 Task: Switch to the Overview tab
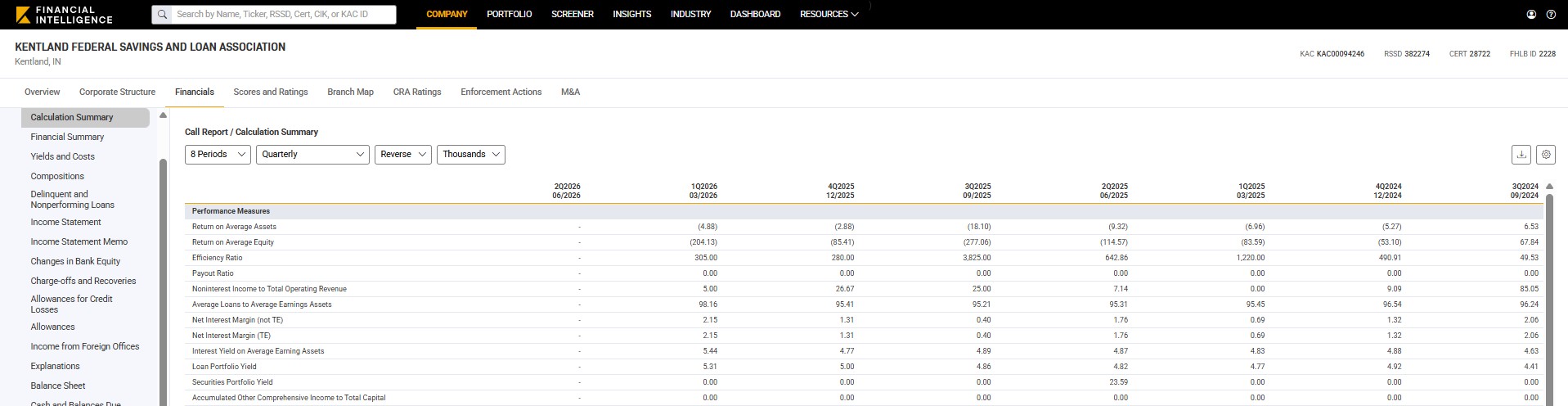coord(42,92)
